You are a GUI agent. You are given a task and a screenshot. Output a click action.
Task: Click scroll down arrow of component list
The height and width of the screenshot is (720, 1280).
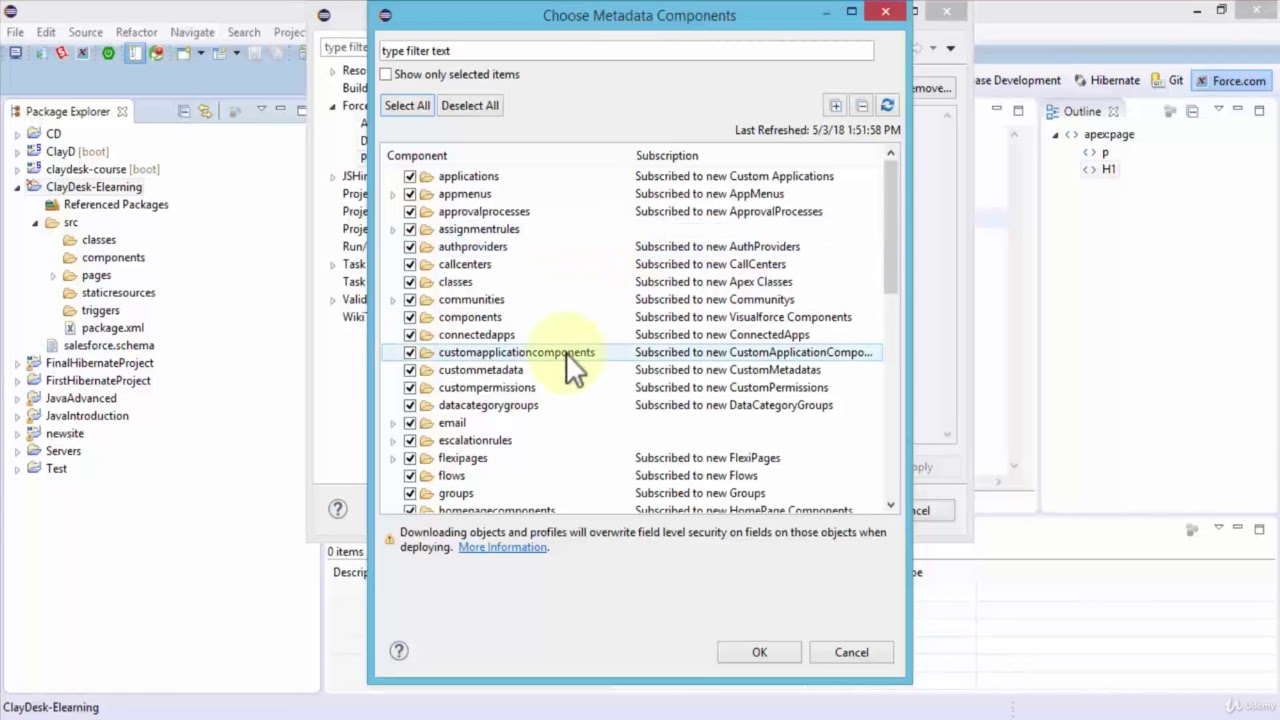890,506
